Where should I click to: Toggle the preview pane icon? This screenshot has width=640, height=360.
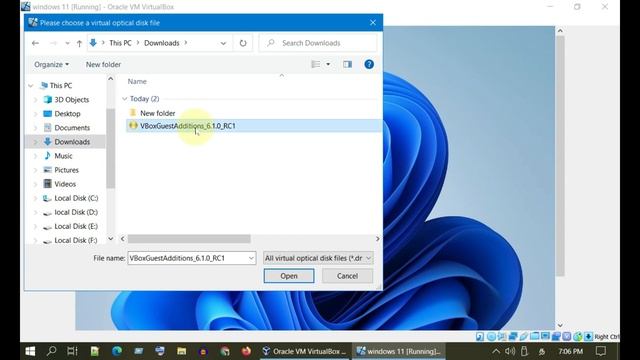[x=347, y=64]
